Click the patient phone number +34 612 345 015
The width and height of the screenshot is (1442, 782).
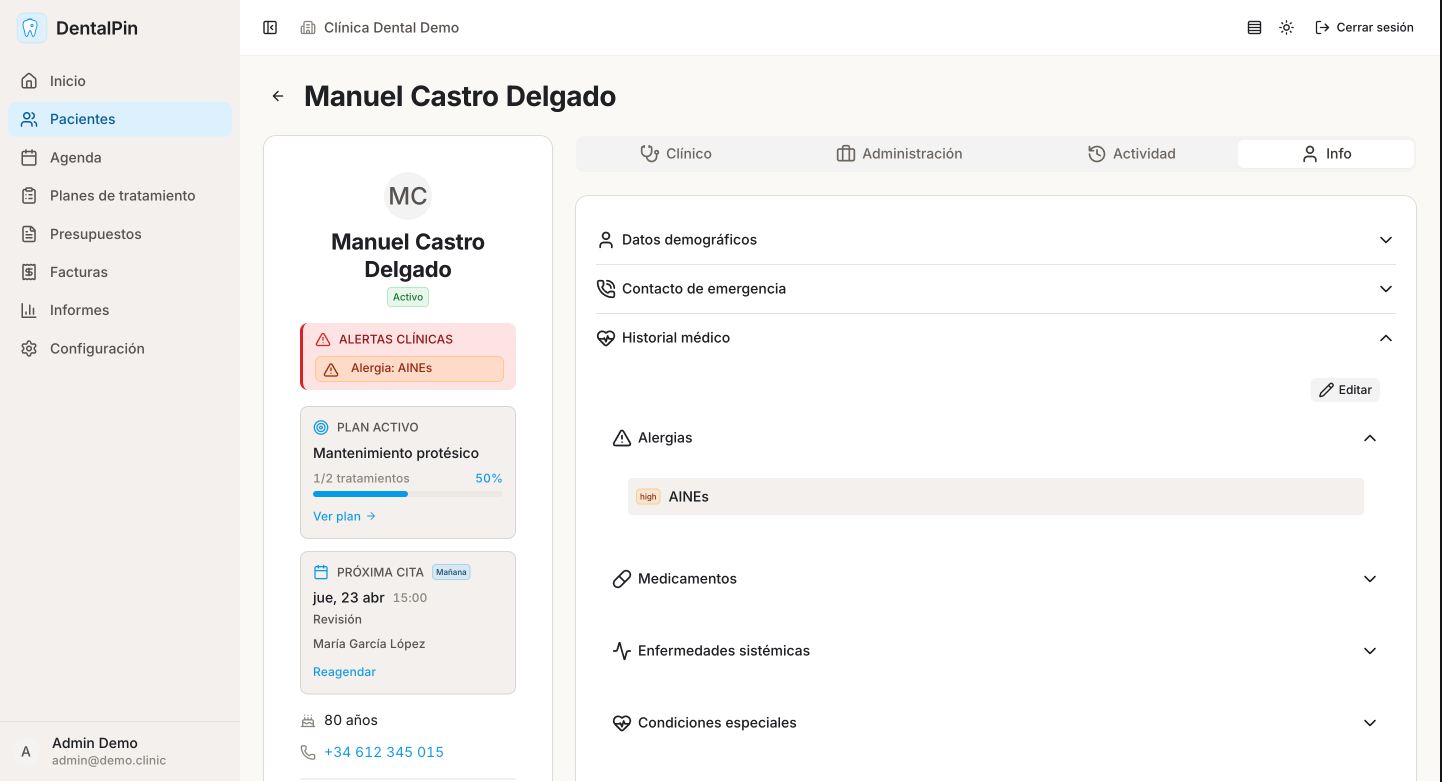coord(384,752)
